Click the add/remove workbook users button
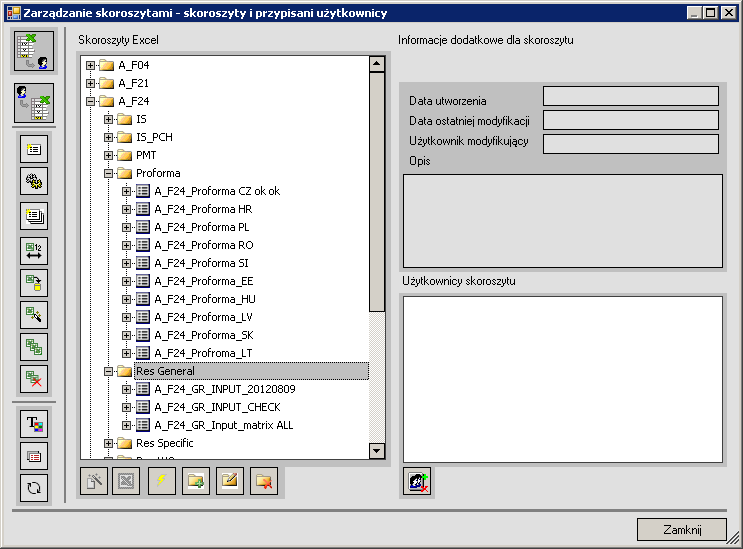The image size is (743, 549). tap(417, 481)
